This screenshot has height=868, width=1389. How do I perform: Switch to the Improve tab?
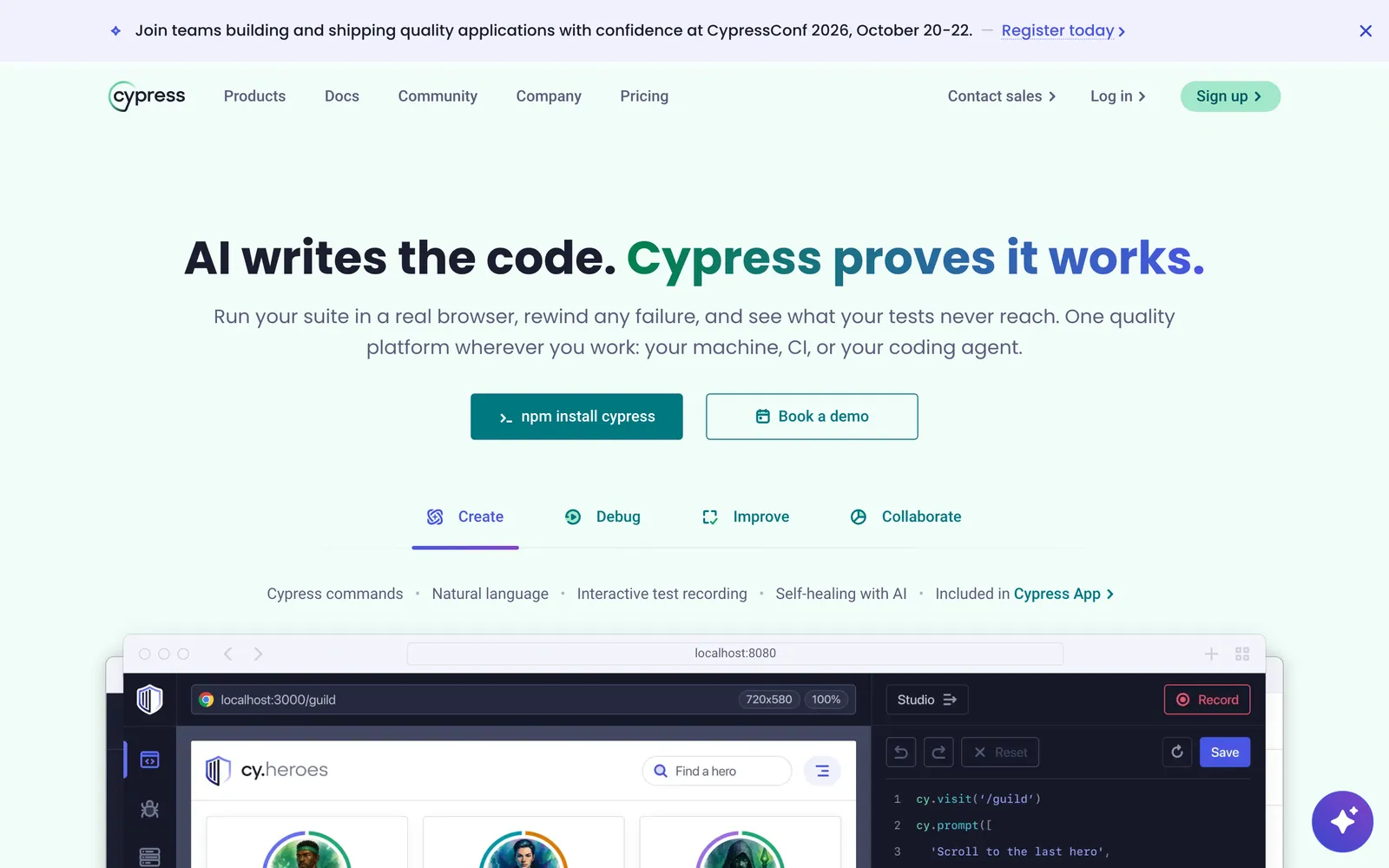(746, 517)
